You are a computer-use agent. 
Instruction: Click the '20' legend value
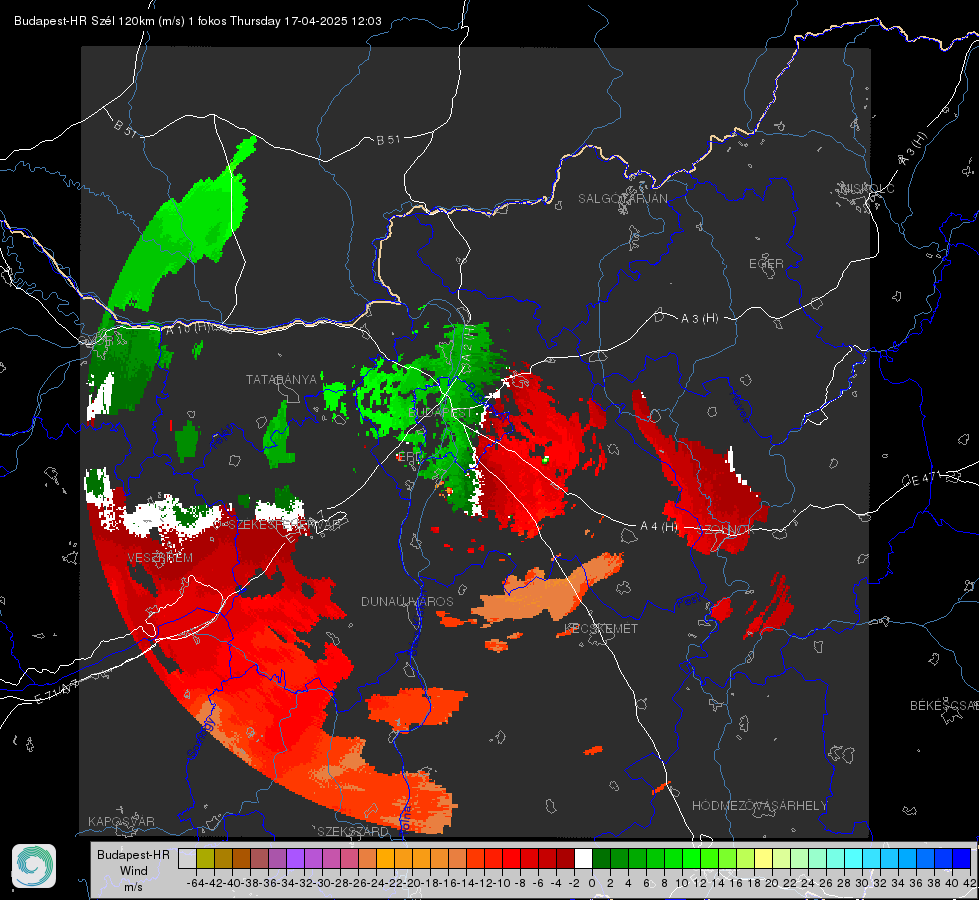772,883
